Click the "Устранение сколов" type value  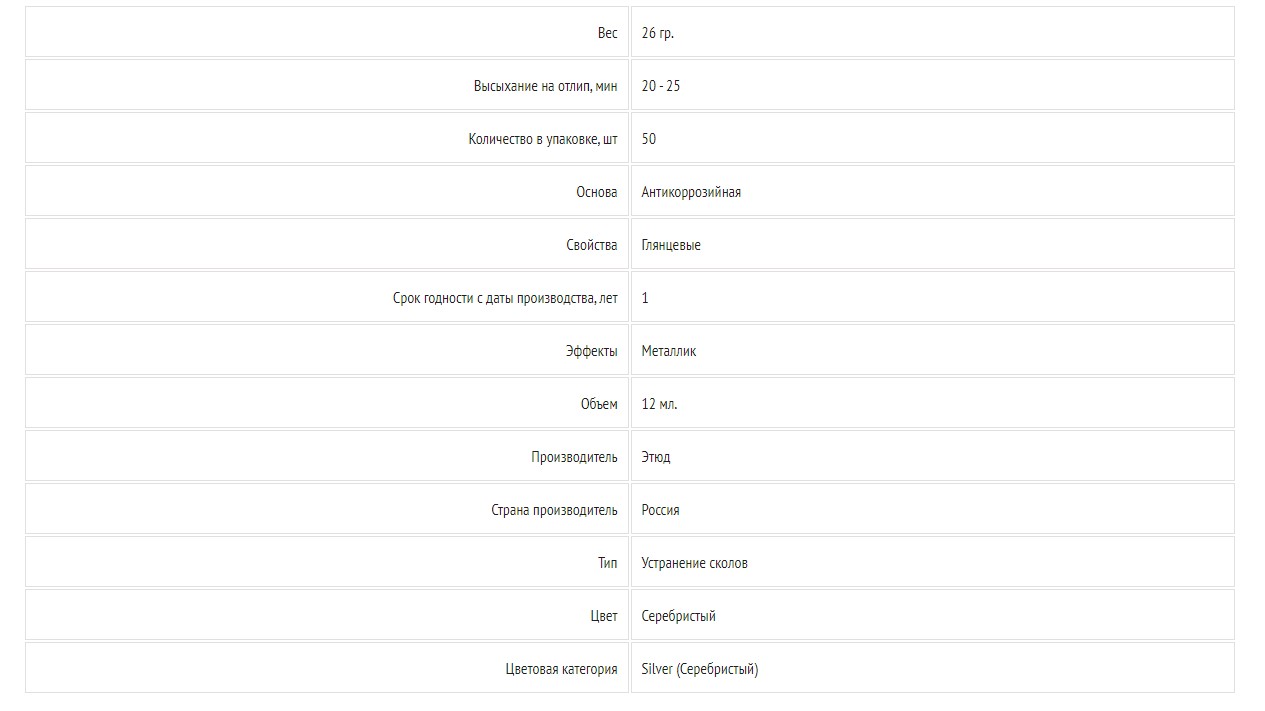click(694, 563)
